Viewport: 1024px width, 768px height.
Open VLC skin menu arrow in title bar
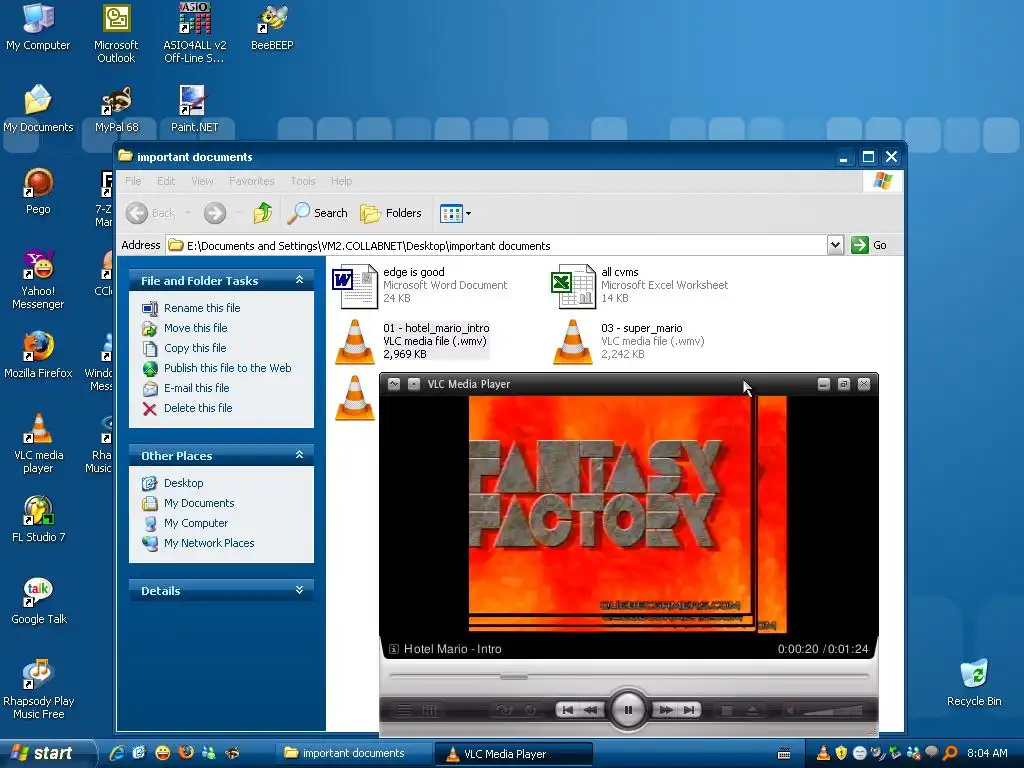pos(394,384)
